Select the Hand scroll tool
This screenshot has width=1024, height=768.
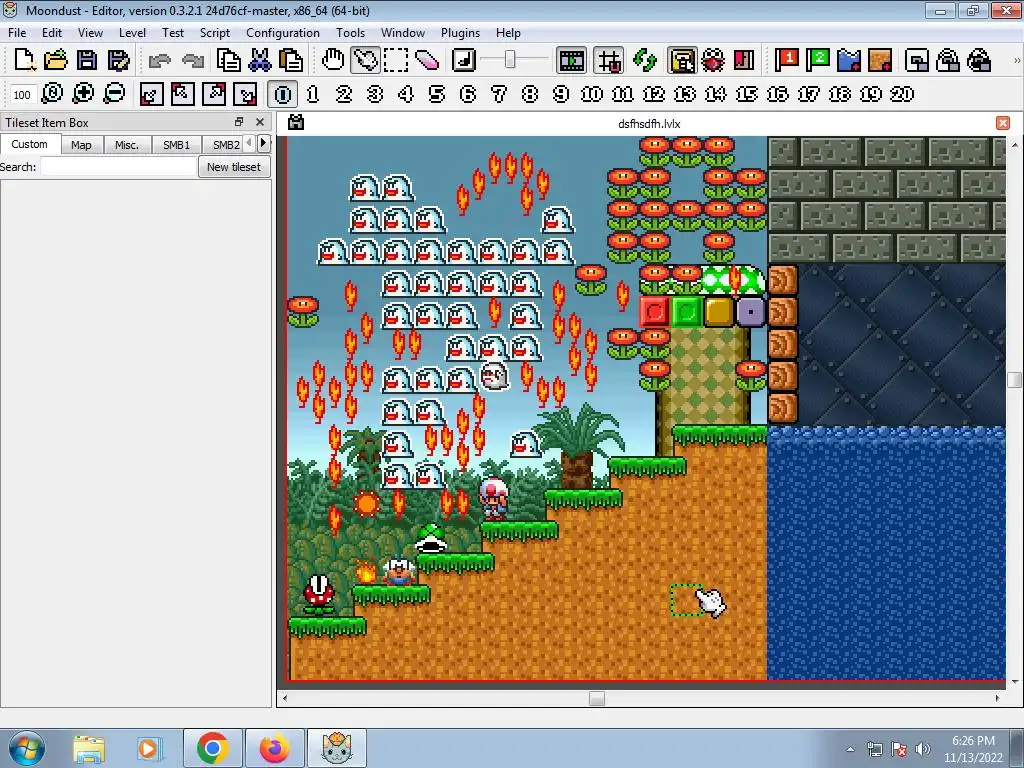(x=333, y=61)
